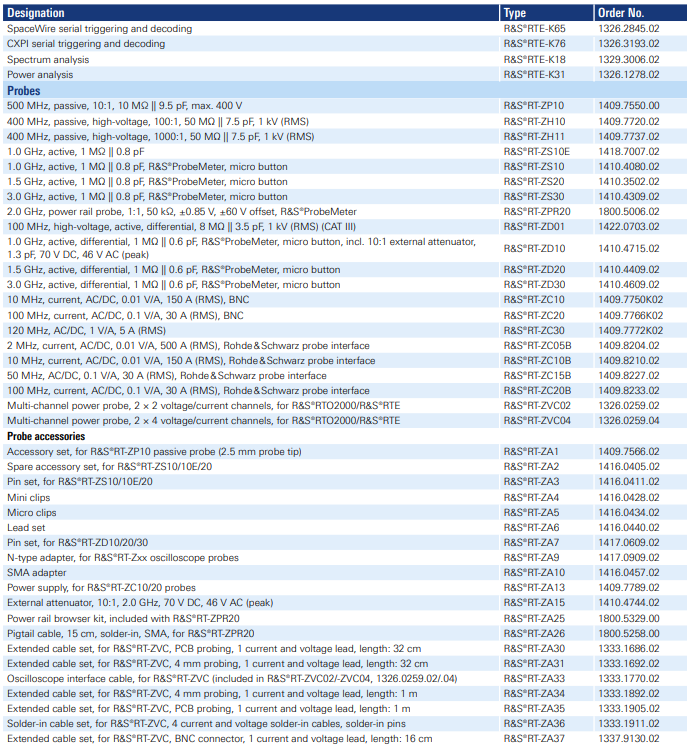Click SpaceWire serial triggering and decoding row

344,29
